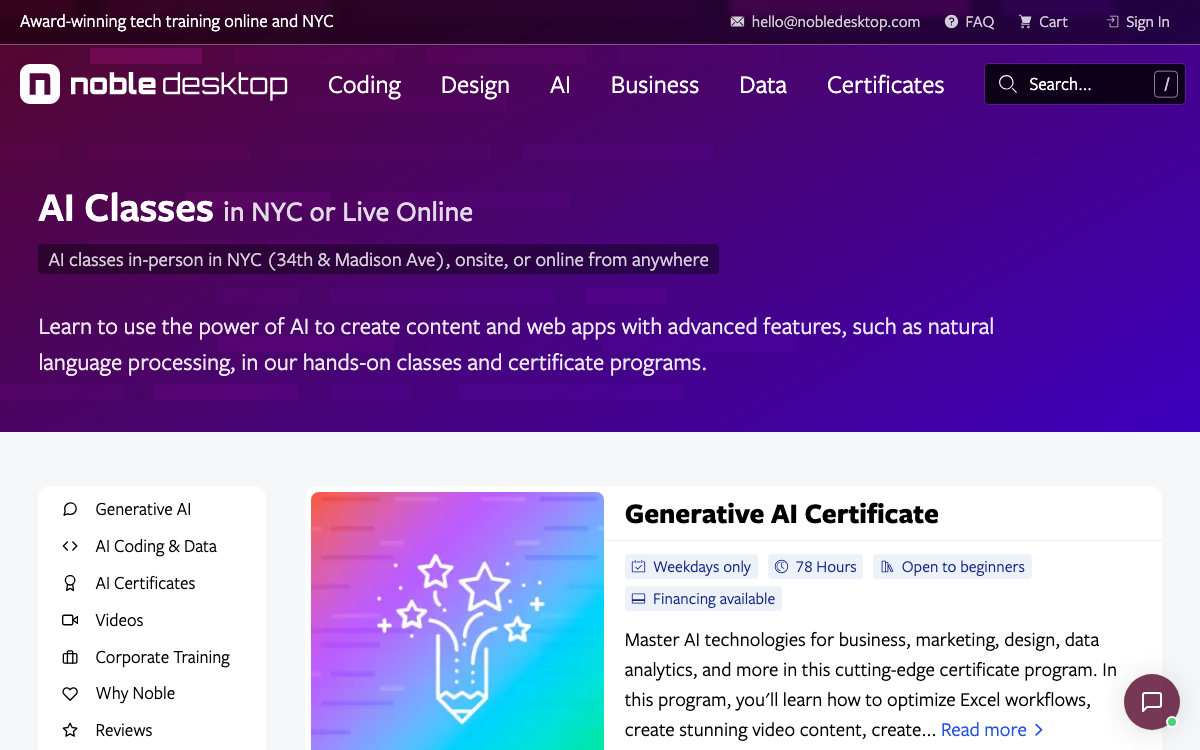Click the Generative AI chat bubble icon
The image size is (1200, 750).
[70, 510]
